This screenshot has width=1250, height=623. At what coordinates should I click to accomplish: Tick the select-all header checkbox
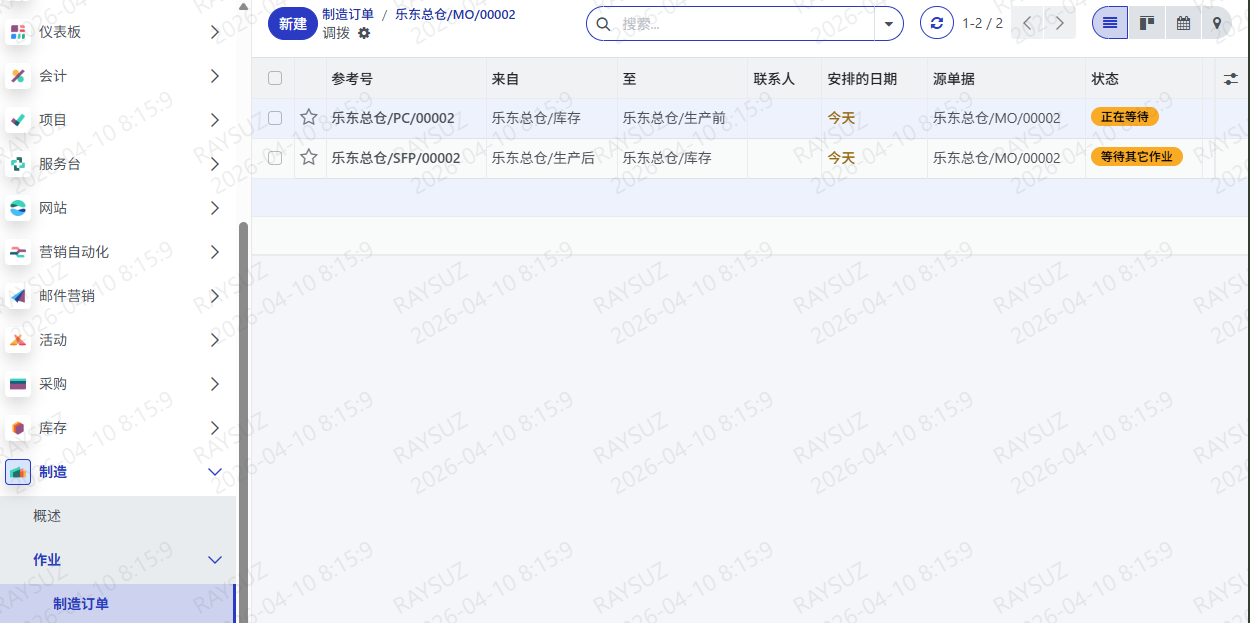coord(275,78)
